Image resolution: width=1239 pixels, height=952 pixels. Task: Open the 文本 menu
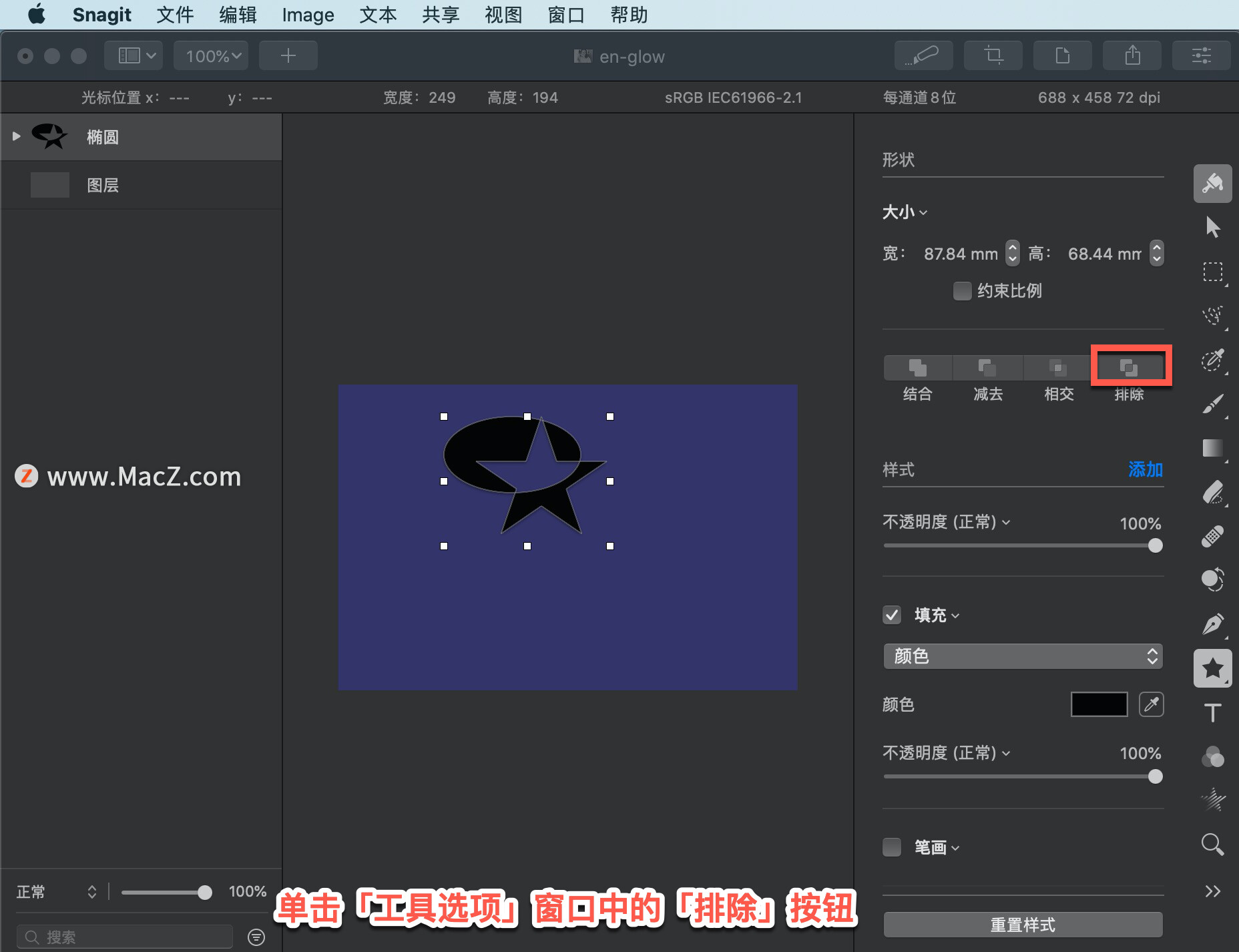tap(378, 15)
